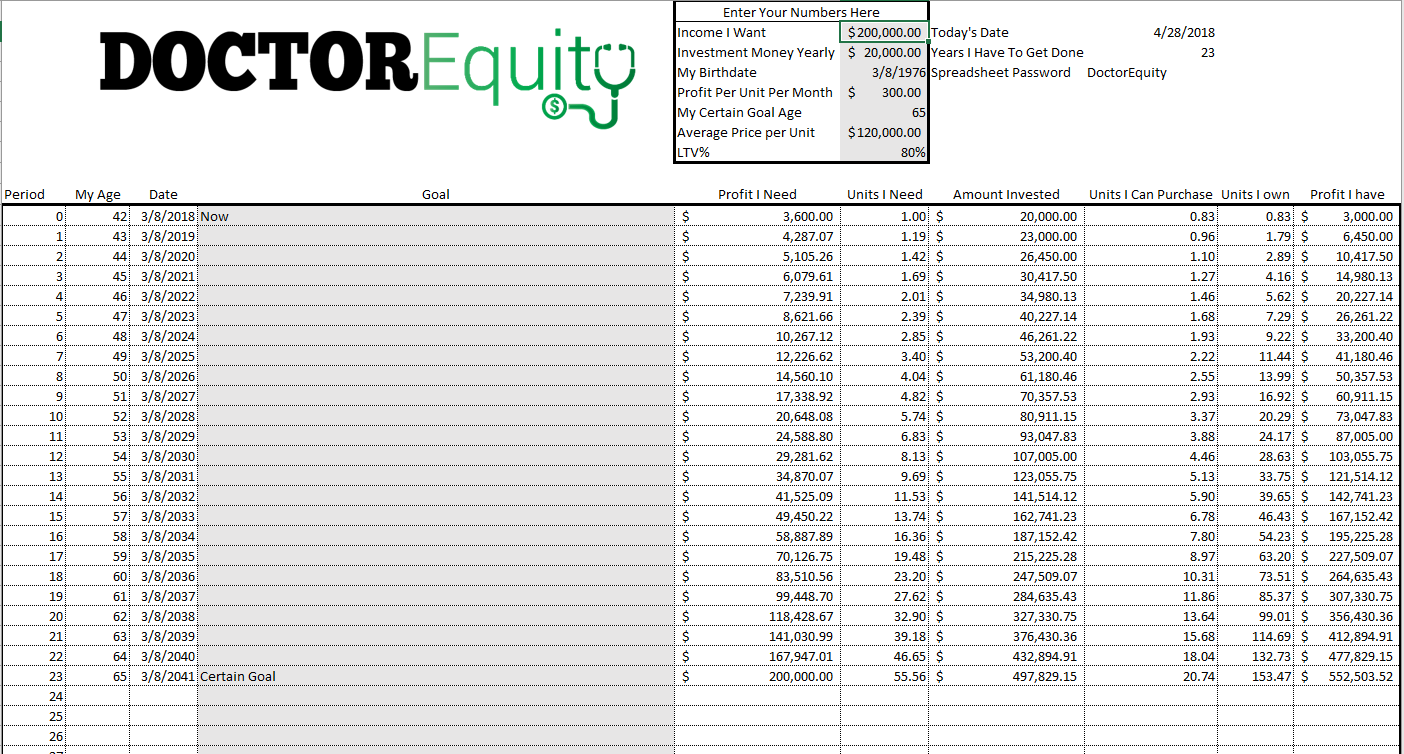1404x754 pixels.
Task: Click the 'Goal' column header
Action: tap(436, 194)
